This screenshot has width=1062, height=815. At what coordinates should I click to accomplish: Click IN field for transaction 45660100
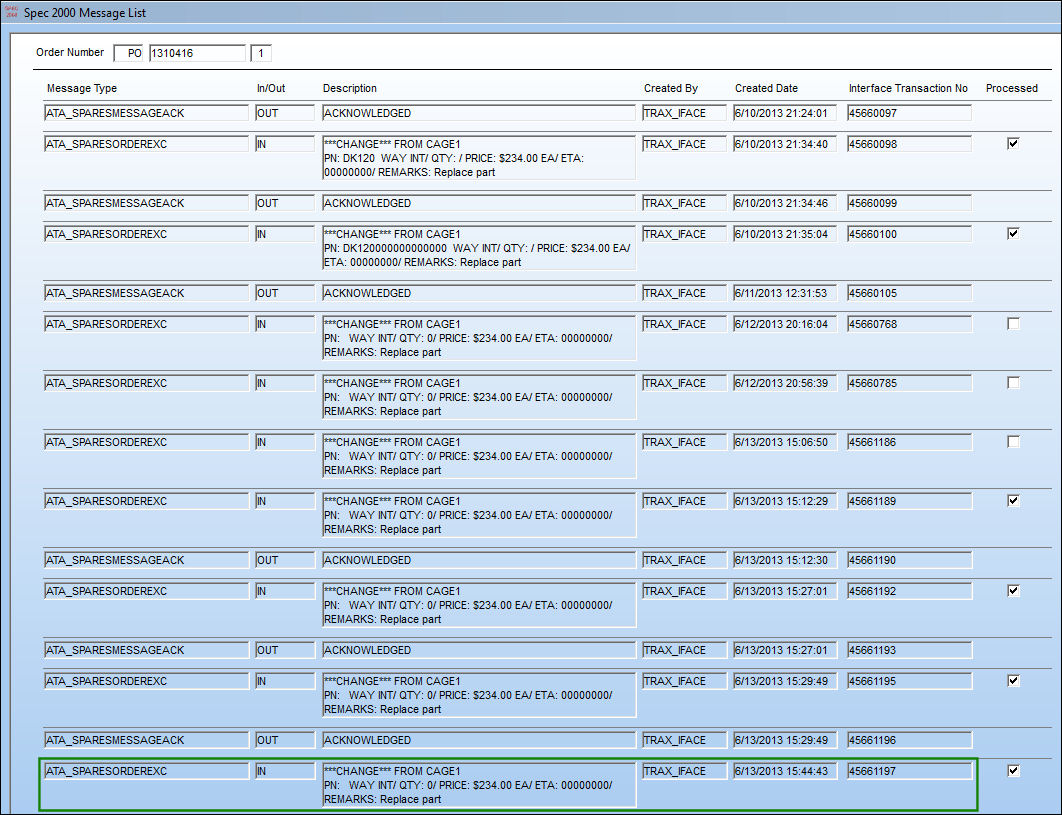pyautogui.click(x=285, y=234)
